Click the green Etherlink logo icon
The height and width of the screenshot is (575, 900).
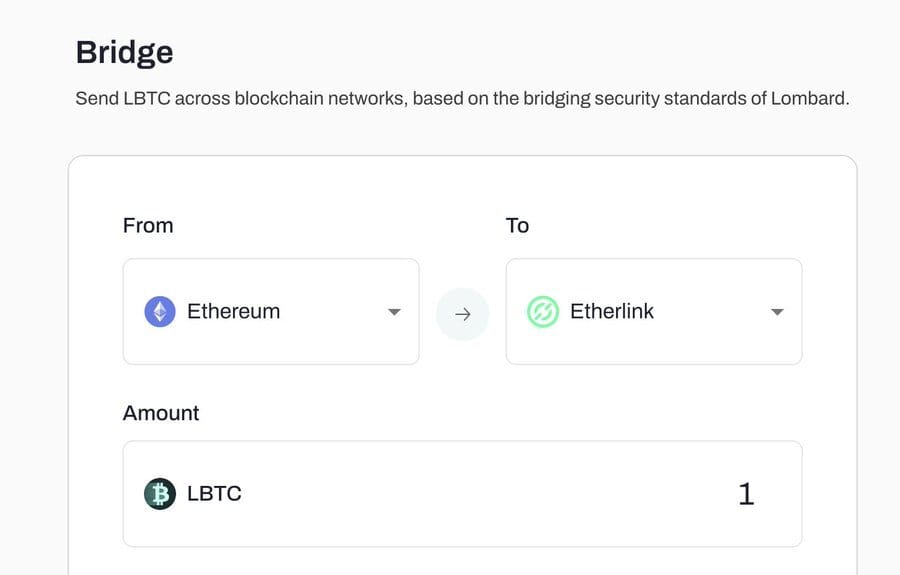point(542,312)
